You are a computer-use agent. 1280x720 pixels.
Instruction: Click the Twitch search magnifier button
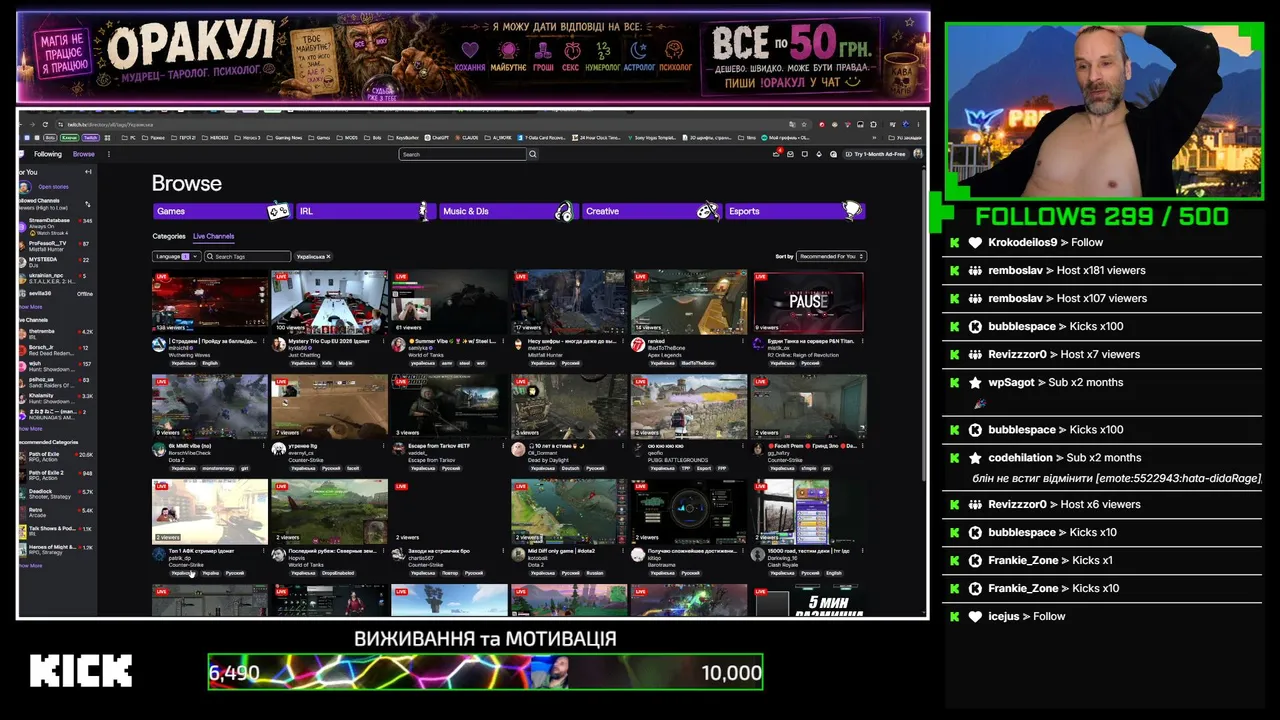click(x=533, y=154)
